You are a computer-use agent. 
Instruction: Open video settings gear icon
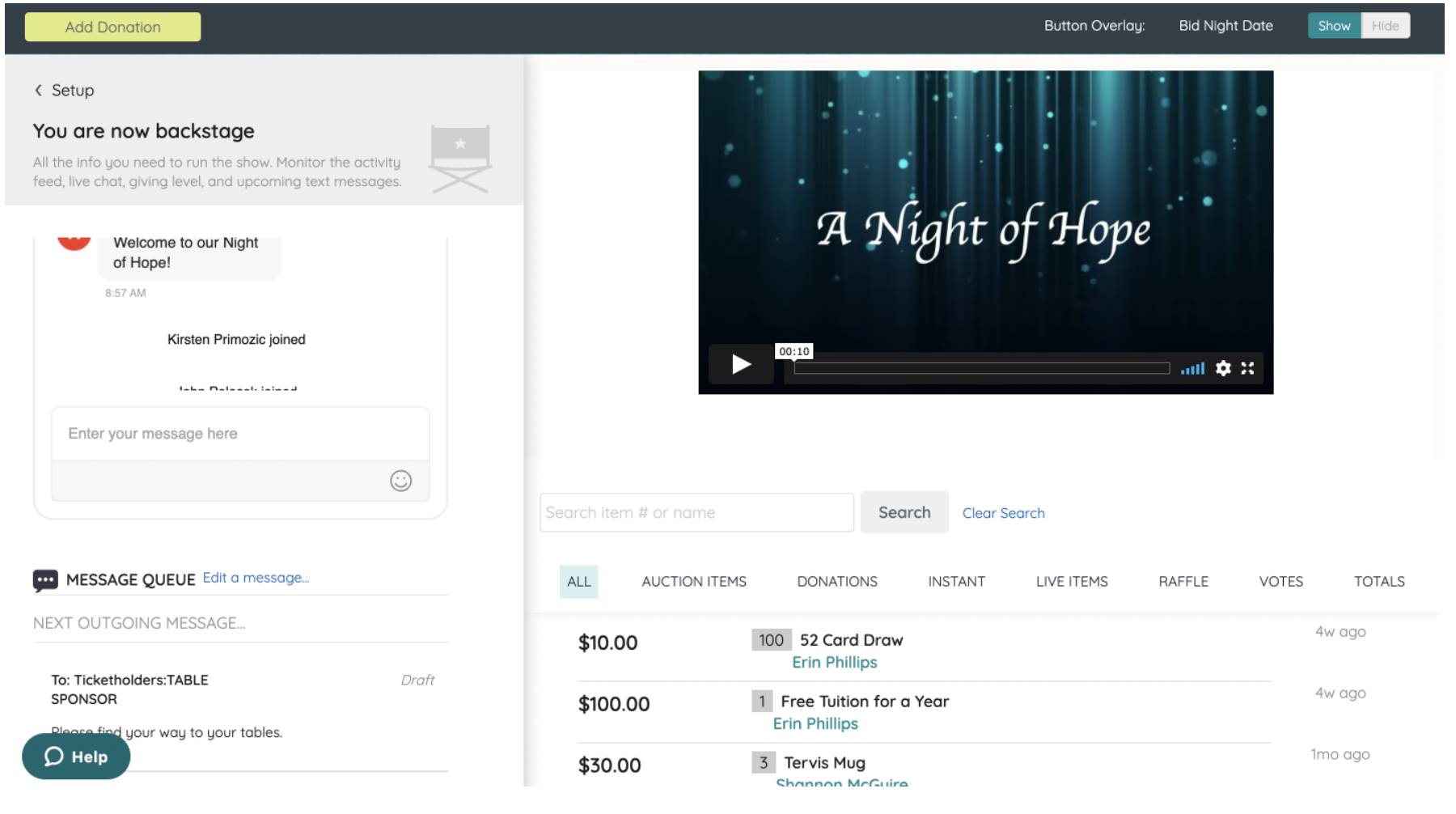[1223, 368]
